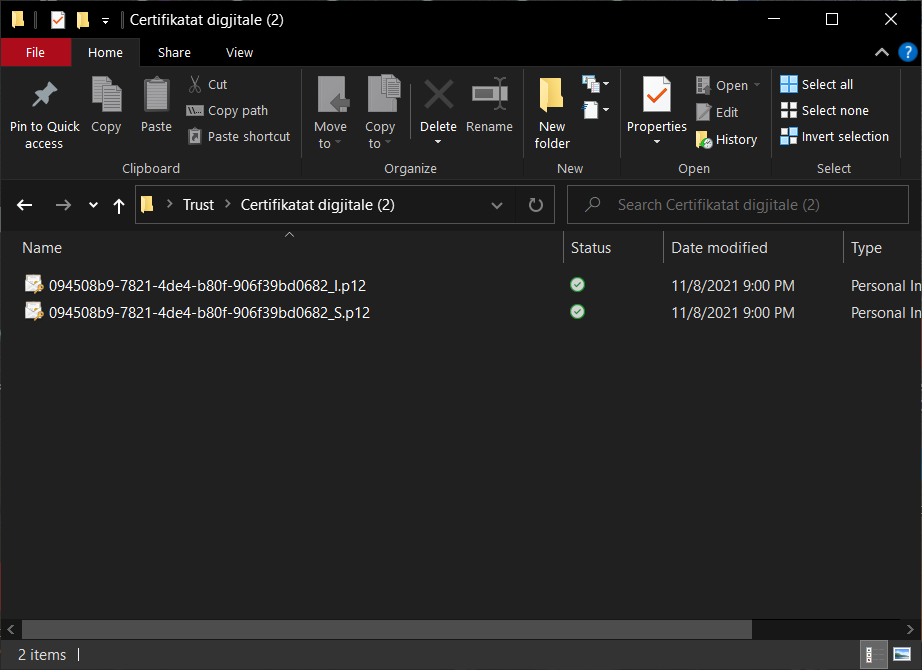The width and height of the screenshot is (922, 670).
Task: Open the New item dropdown
Action: pos(595,84)
